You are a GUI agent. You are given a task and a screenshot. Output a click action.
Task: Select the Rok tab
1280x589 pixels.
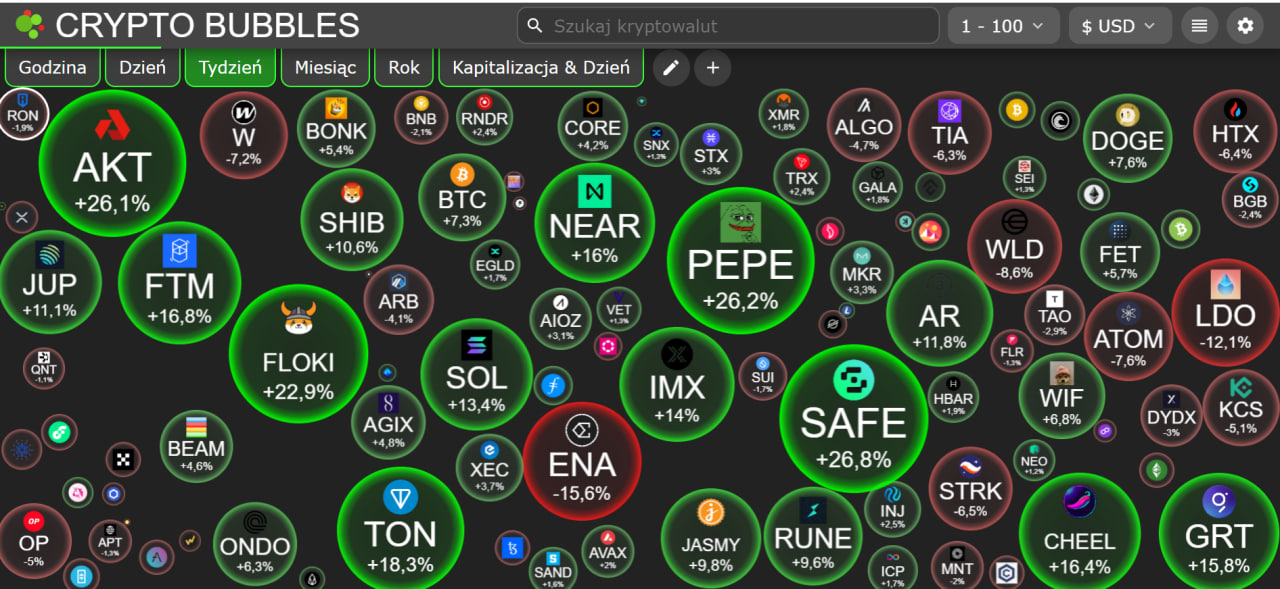pyautogui.click(x=404, y=68)
